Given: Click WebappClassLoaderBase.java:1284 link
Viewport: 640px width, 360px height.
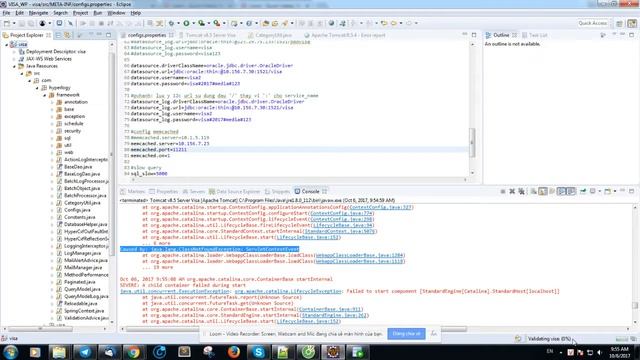Looking at the screenshot, I should point(360,255).
